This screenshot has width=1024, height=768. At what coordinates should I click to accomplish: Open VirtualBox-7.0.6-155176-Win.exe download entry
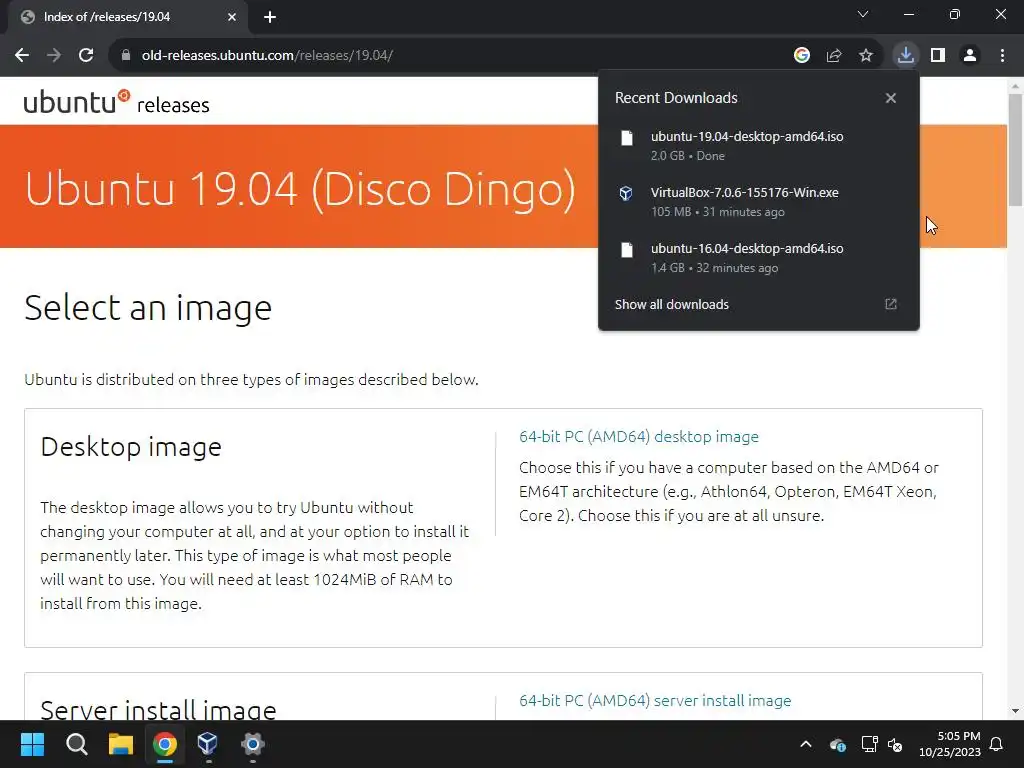759,202
